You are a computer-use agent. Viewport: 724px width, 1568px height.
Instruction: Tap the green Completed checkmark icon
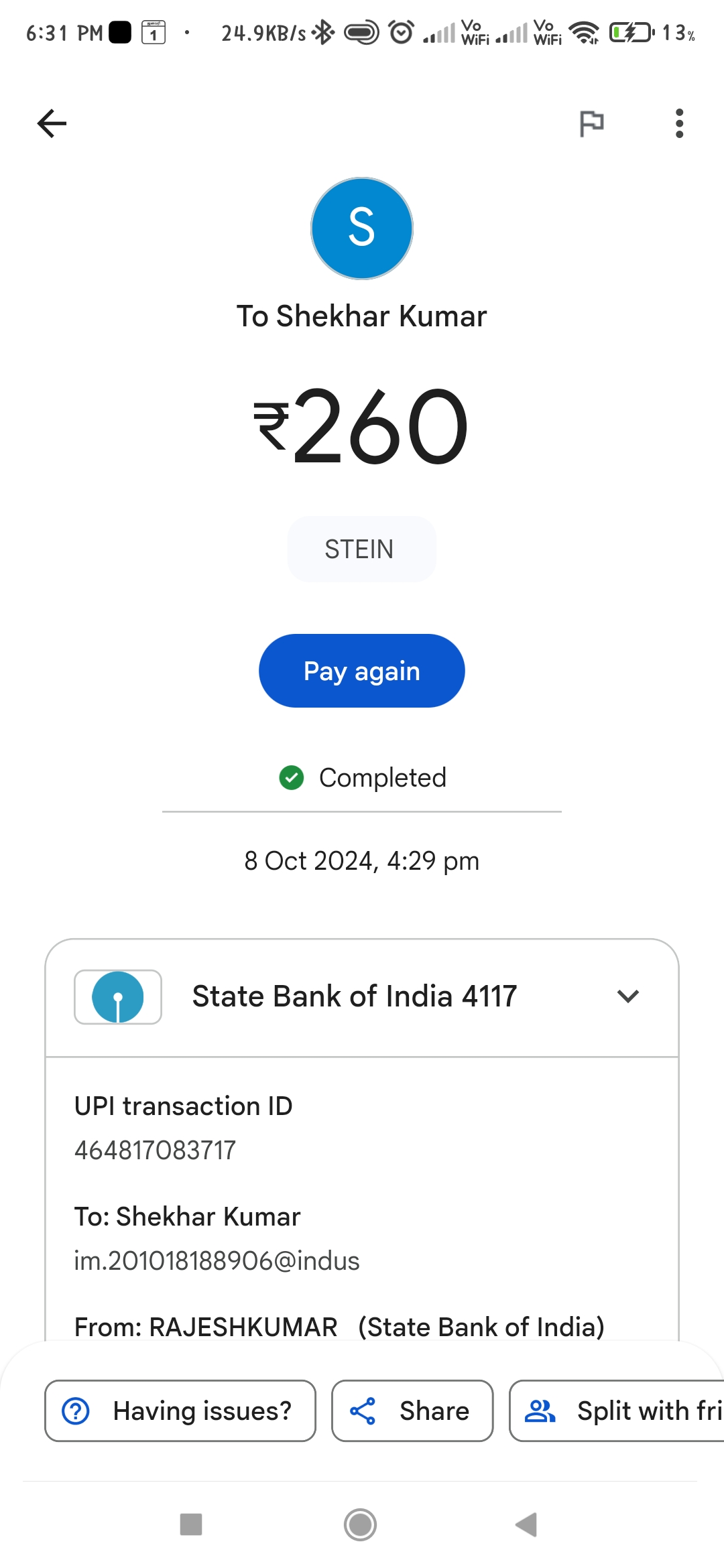(292, 778)
